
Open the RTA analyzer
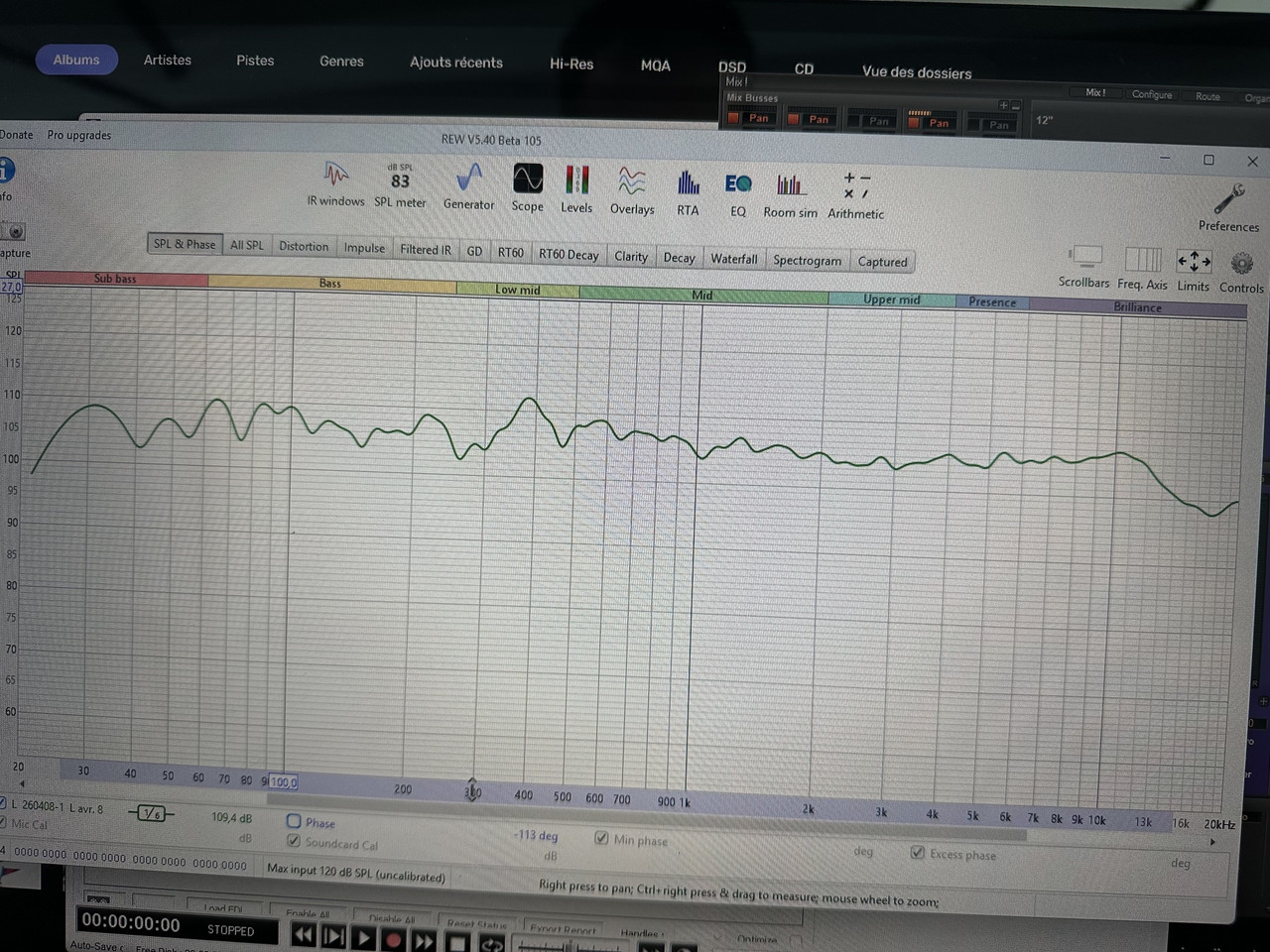688,192
